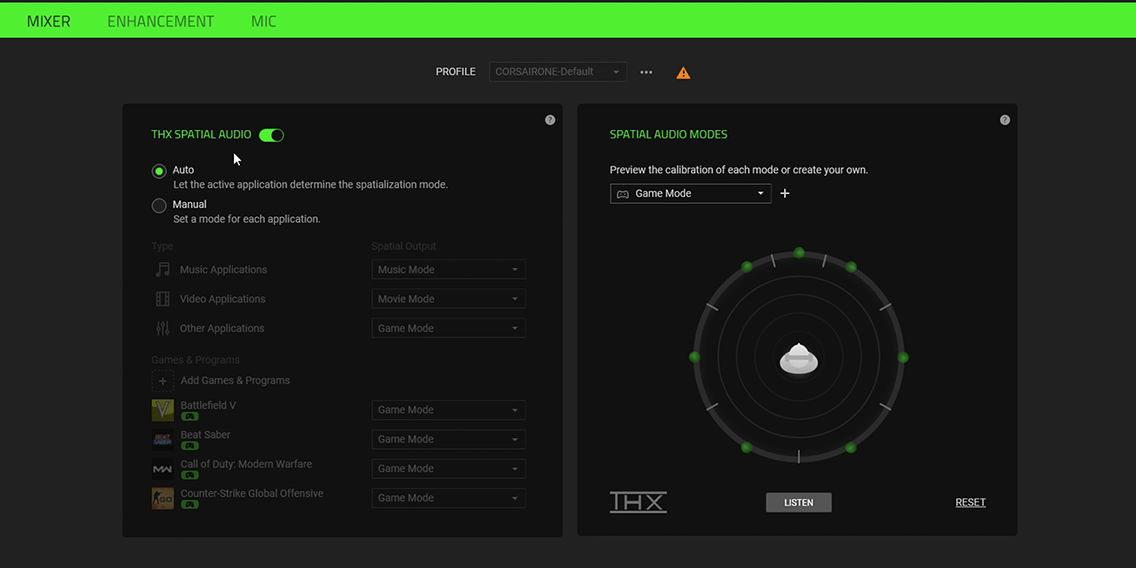Select the right side speaker dot
This screenshot has width=1136, height=568.
pos(903,357)
